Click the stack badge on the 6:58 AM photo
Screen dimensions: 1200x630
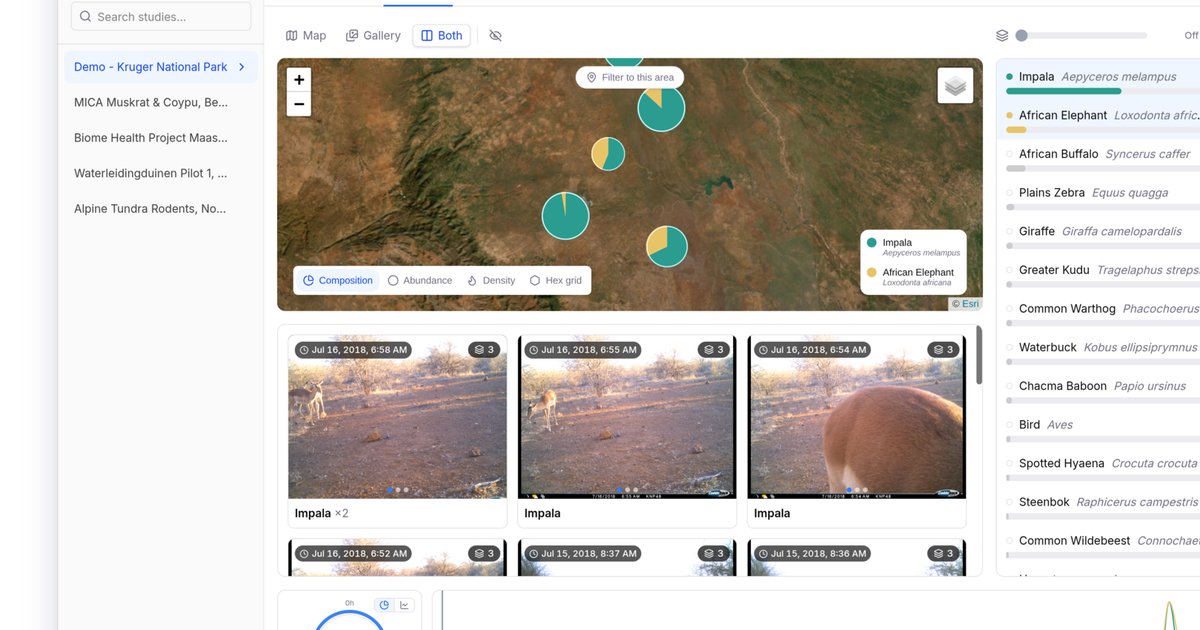coord(485,350)
